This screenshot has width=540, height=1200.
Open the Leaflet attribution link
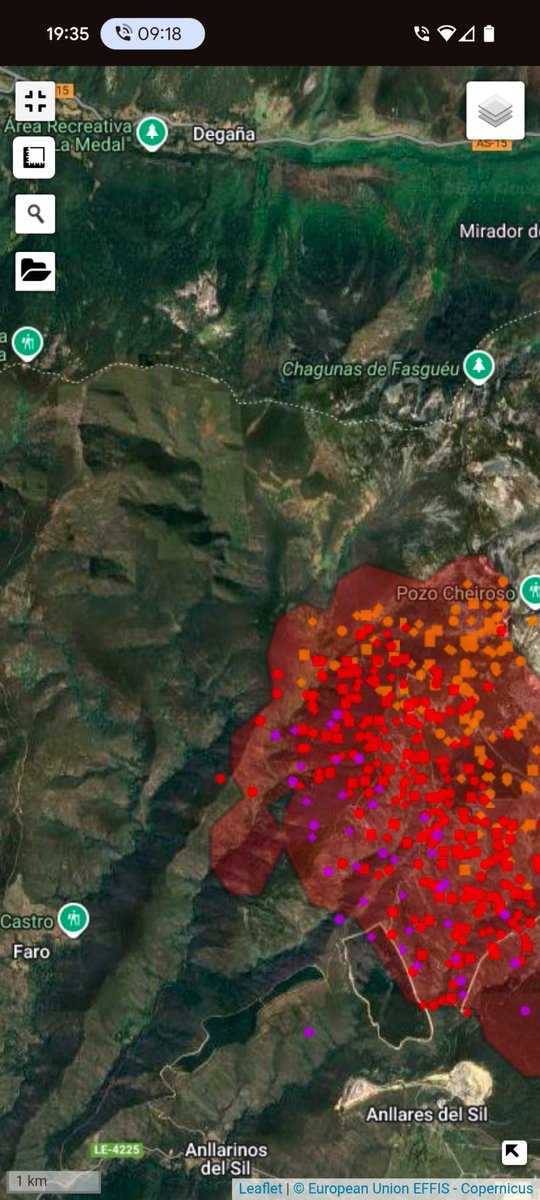pyautogui.click(x=260, y=1189)
